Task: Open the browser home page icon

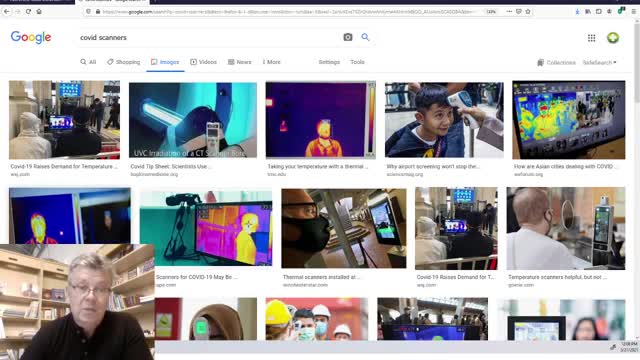Action: (39, 11)
